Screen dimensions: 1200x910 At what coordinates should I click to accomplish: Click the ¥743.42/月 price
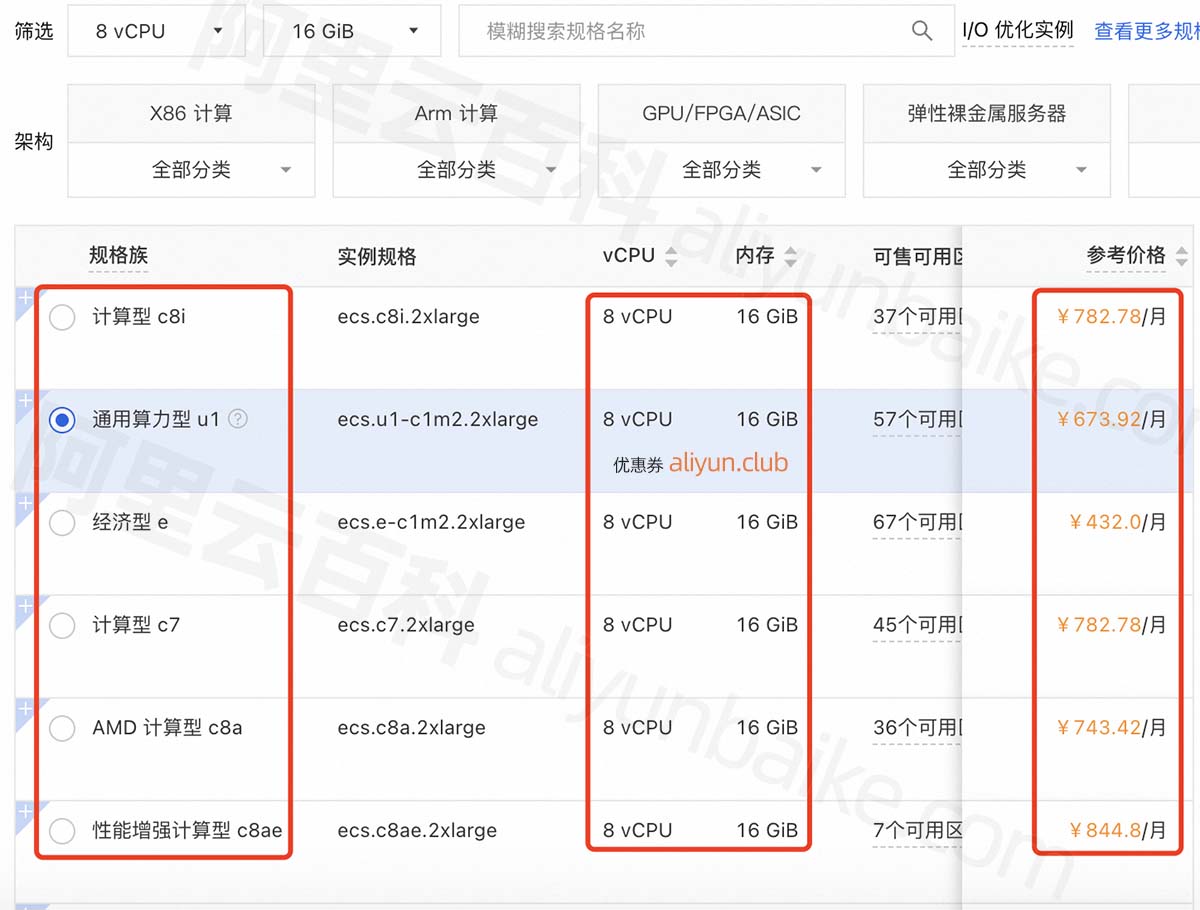tap(1111, 728)
